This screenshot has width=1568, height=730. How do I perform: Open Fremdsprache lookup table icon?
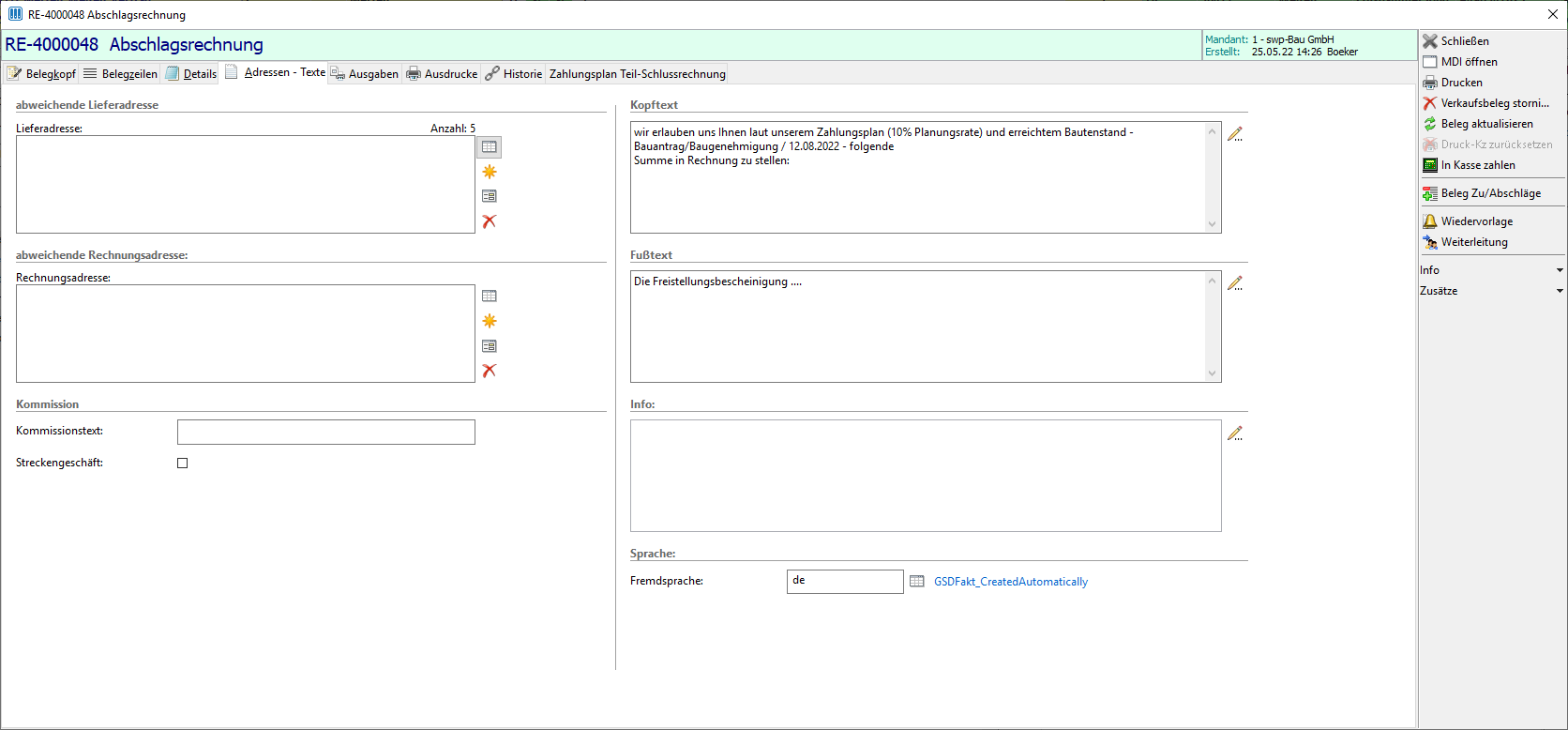(917, 582)
